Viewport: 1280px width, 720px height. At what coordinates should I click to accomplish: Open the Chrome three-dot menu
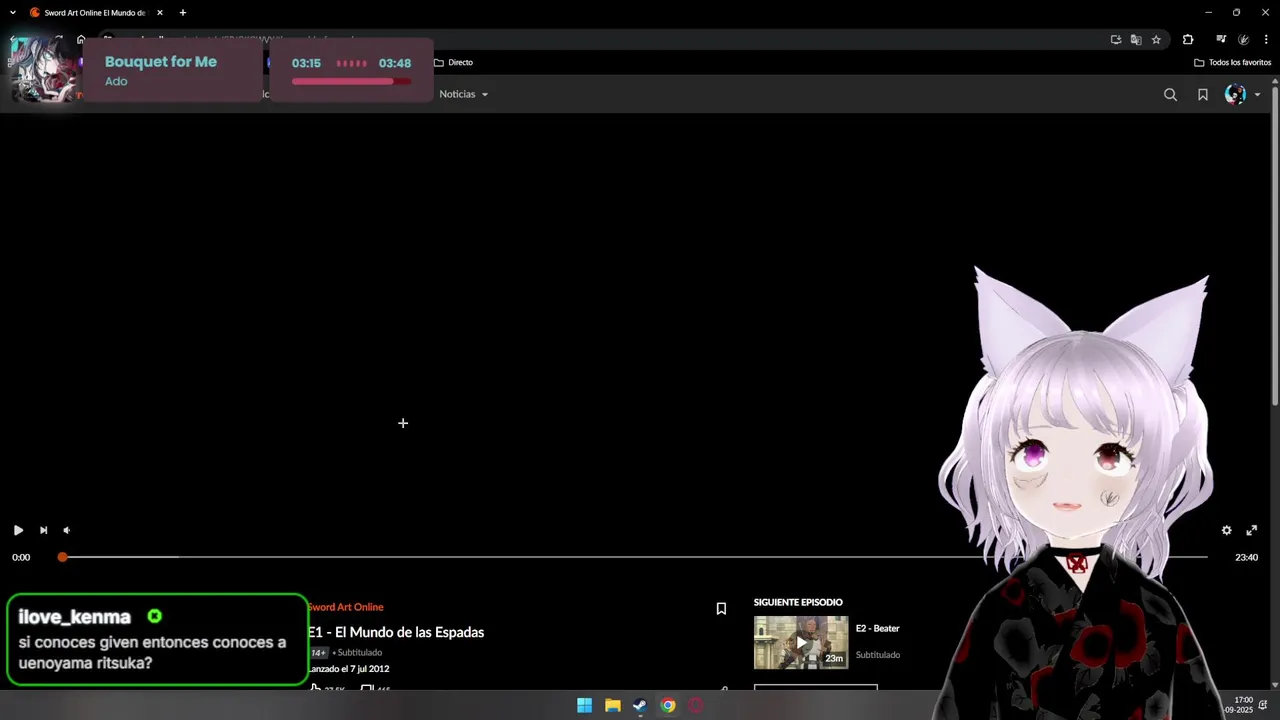(1266, 40)
